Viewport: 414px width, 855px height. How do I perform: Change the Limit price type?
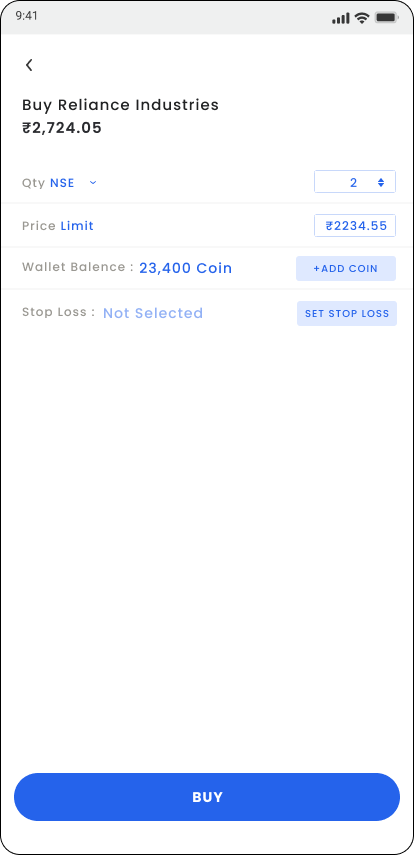pos(77,226)
